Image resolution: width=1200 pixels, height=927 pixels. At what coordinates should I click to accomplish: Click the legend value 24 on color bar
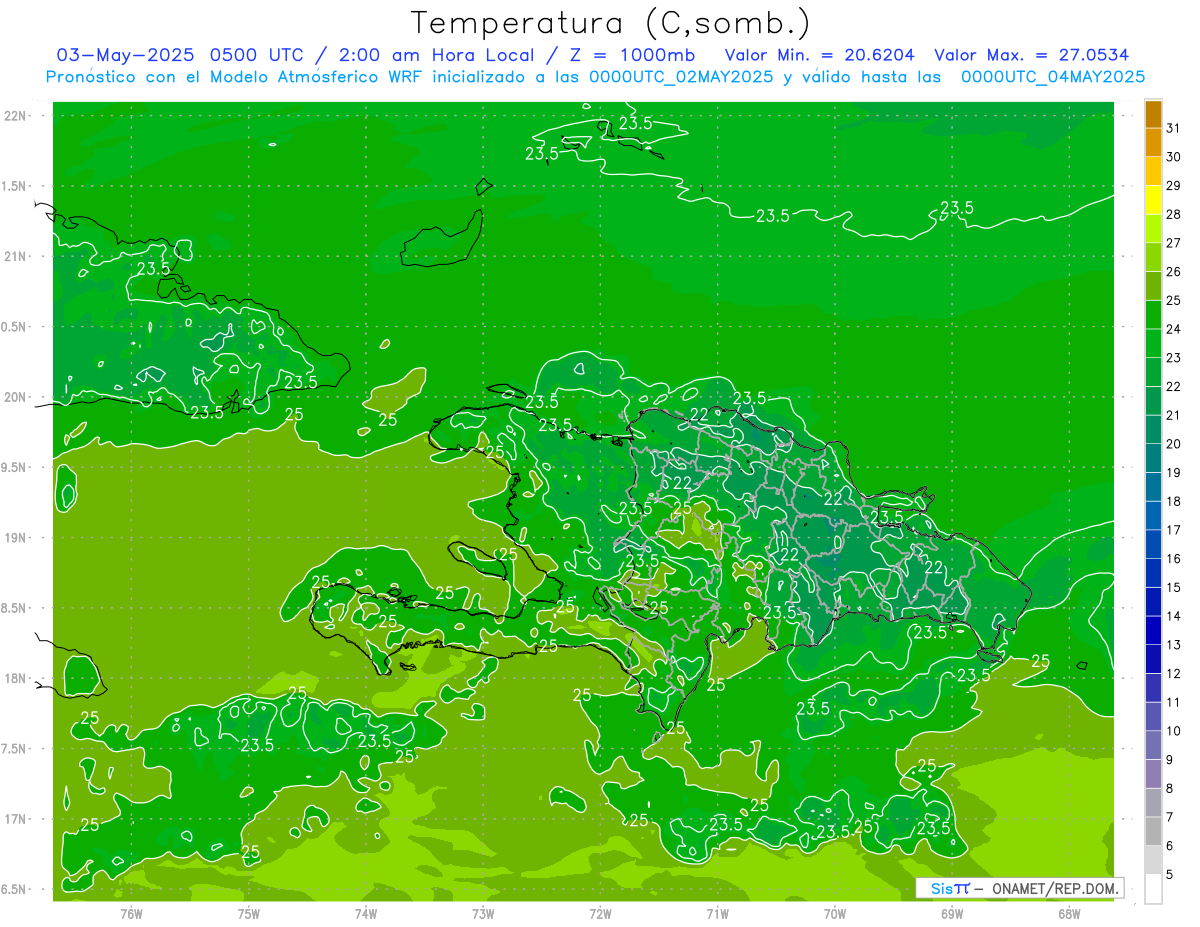pyautogui.click(x=1173, y=328)
